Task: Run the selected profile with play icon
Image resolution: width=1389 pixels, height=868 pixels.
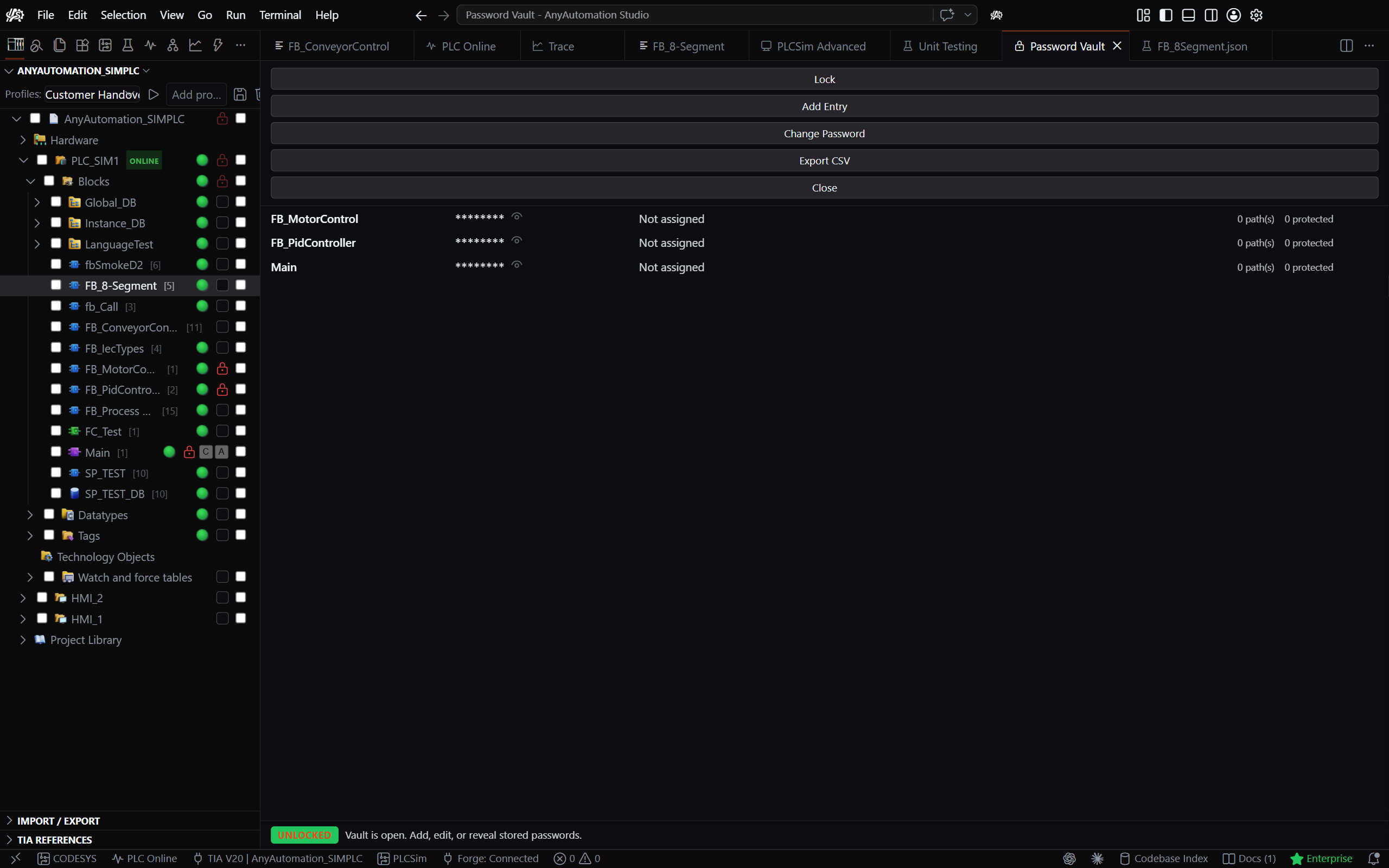Action: [153, 94]
